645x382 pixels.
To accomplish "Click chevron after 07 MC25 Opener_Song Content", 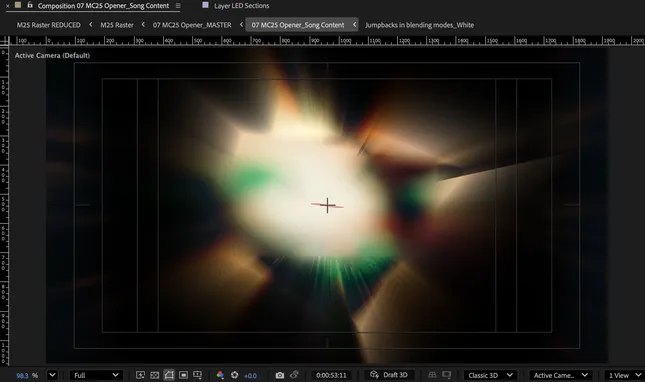I will click(354, 25).
